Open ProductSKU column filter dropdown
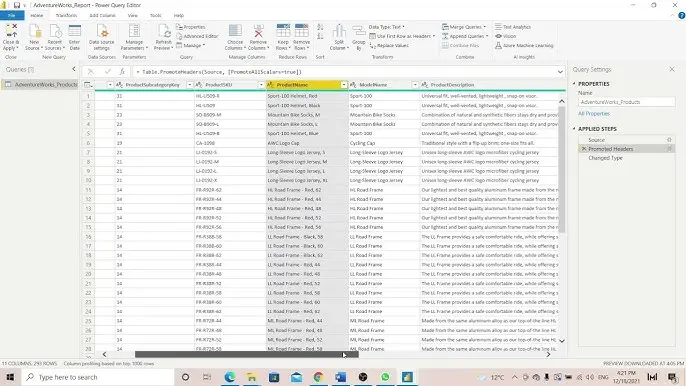 (261, 84)
